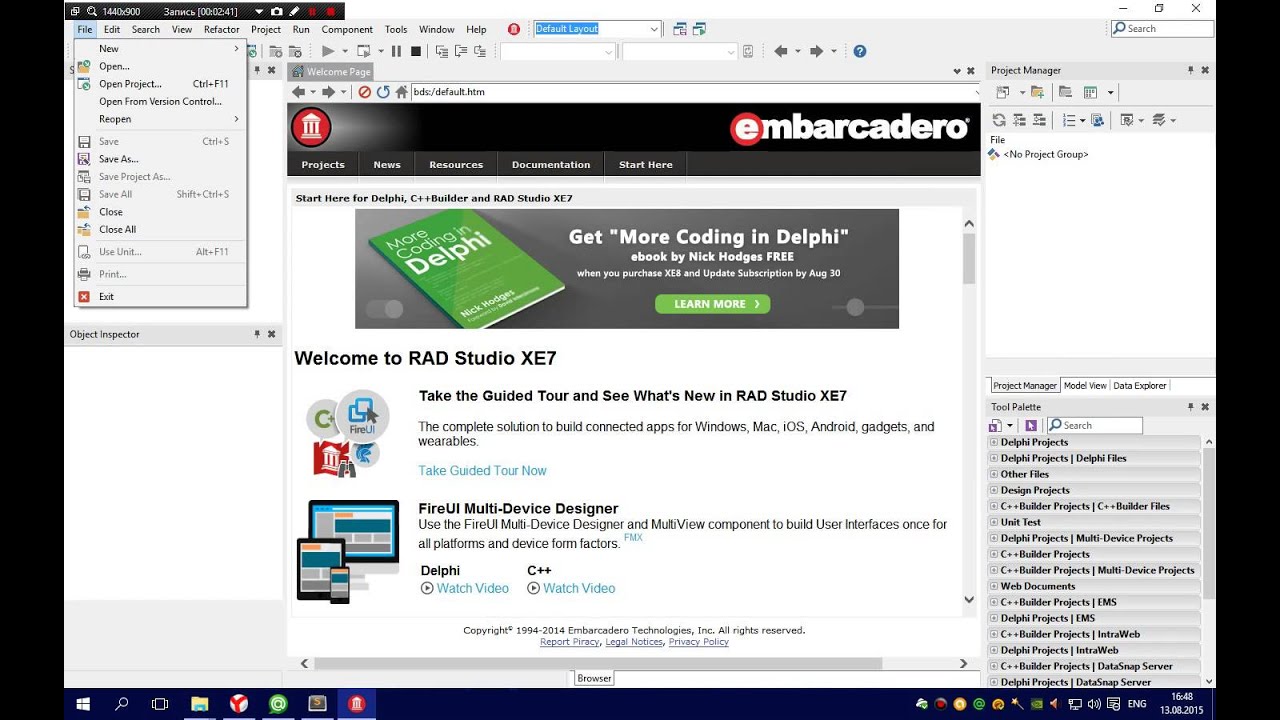Open the Documentation tab on Welcome Page

pyautogui.click(x=551, y=165)
